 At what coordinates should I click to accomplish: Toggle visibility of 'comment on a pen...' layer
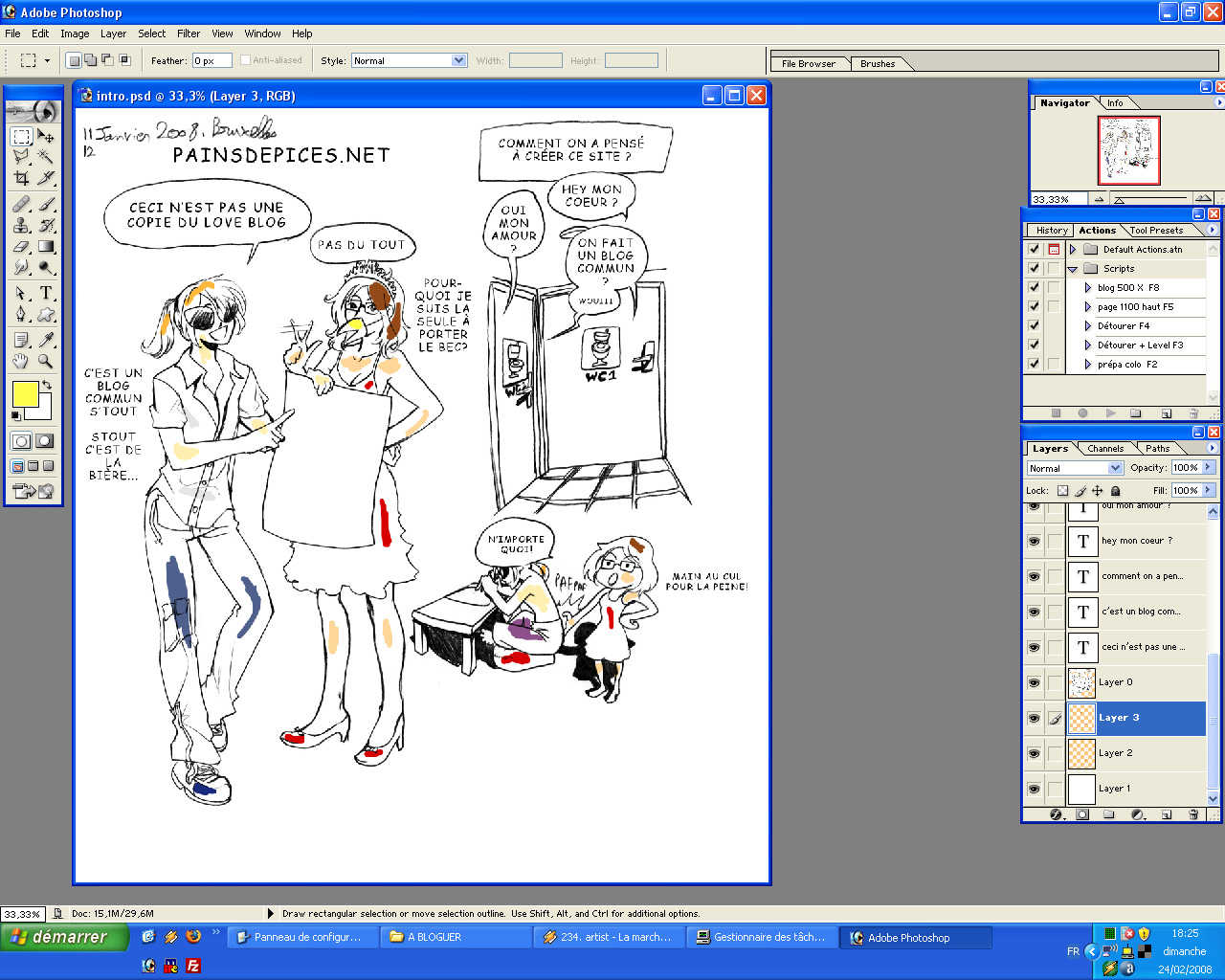(1034, 576)
